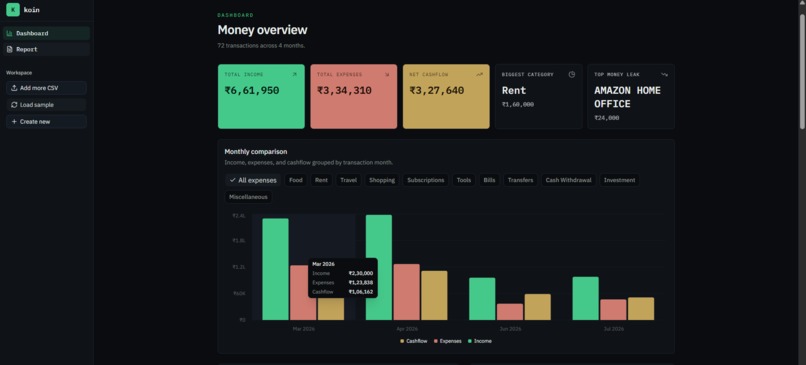The width and height of the screenshot is (806, 365).
Task: Click the pie icon on Biggest Category card
Action: click(x=572, y=75)
